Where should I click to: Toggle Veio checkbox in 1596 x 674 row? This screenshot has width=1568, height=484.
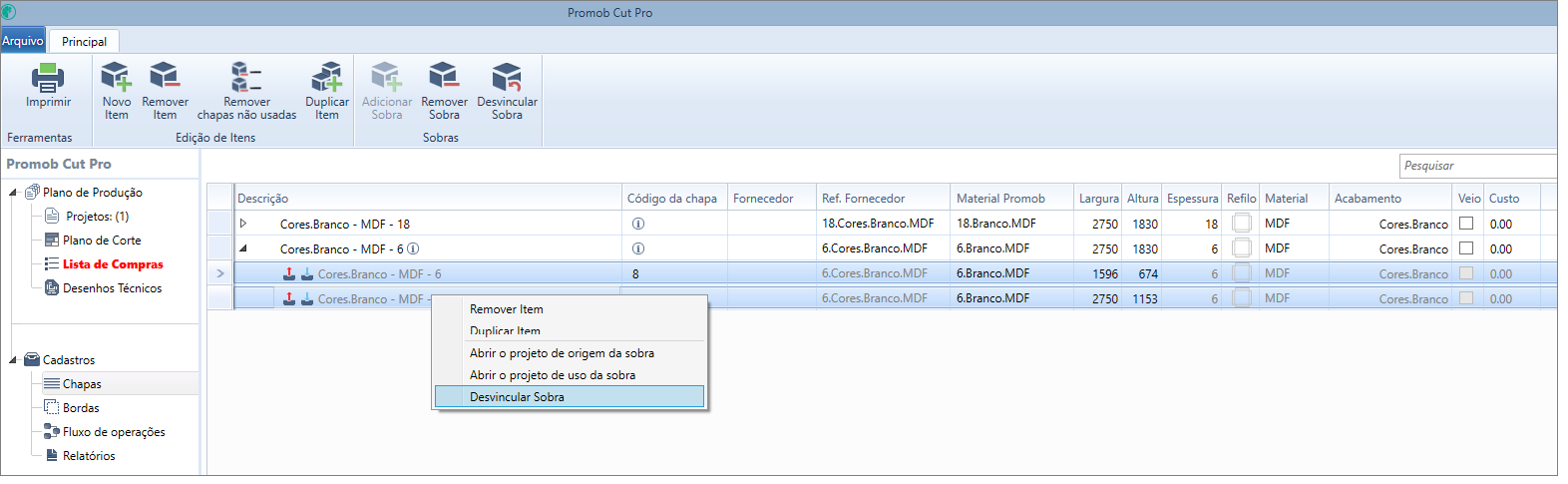(1466, 273)
